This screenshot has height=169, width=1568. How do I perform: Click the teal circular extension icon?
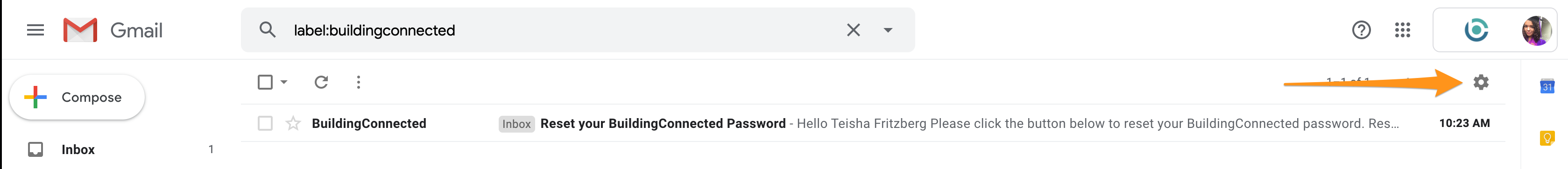point(1476,30)
